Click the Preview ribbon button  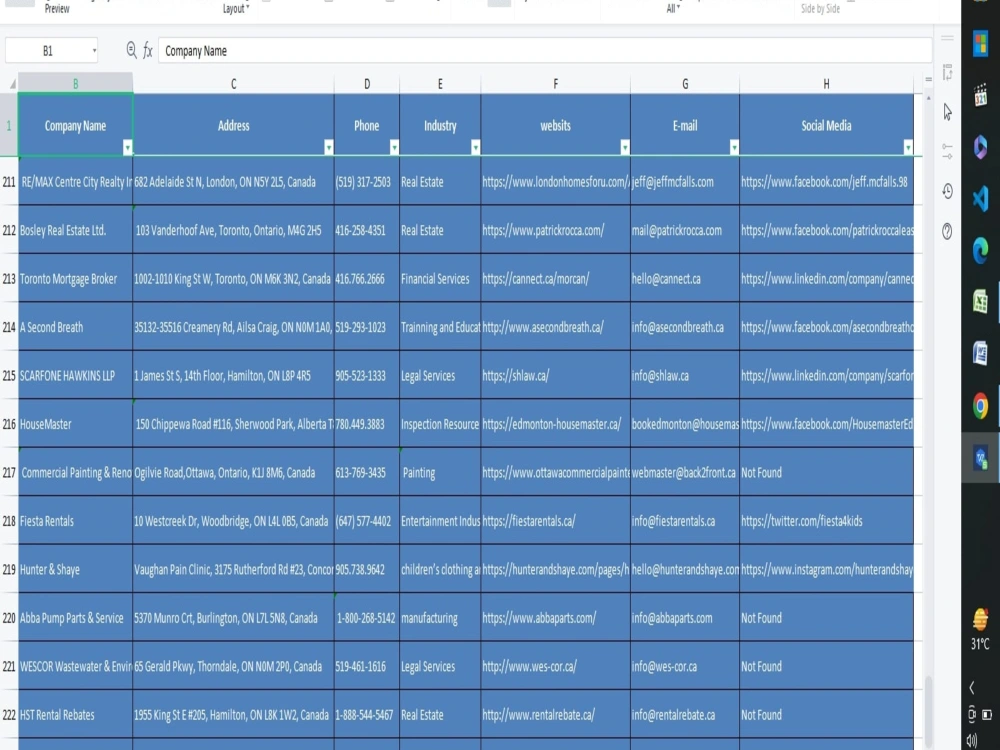pyautogui.click(x=57, y=8)
